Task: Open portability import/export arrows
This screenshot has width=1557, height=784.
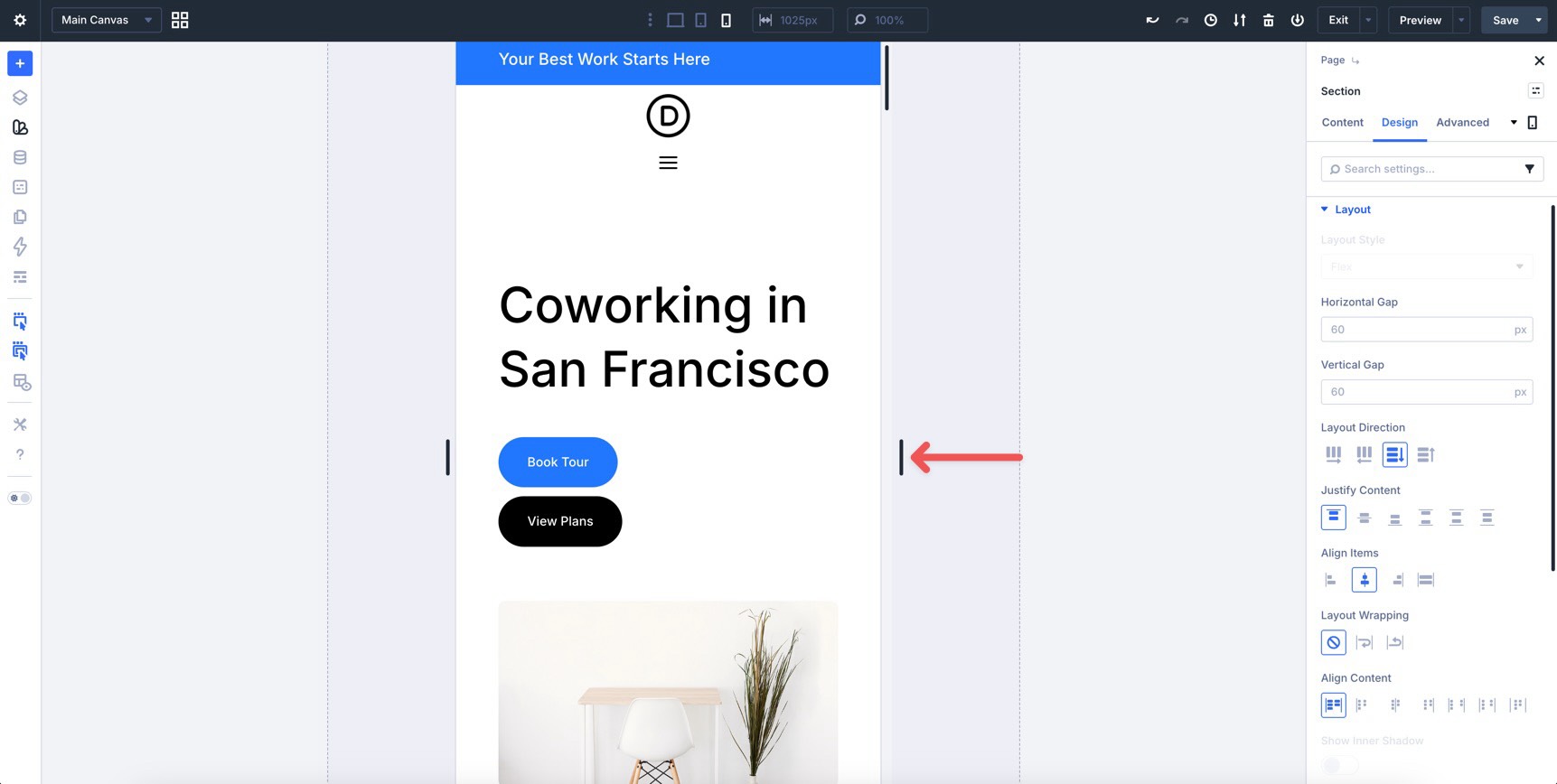Action: point(1239,20)
